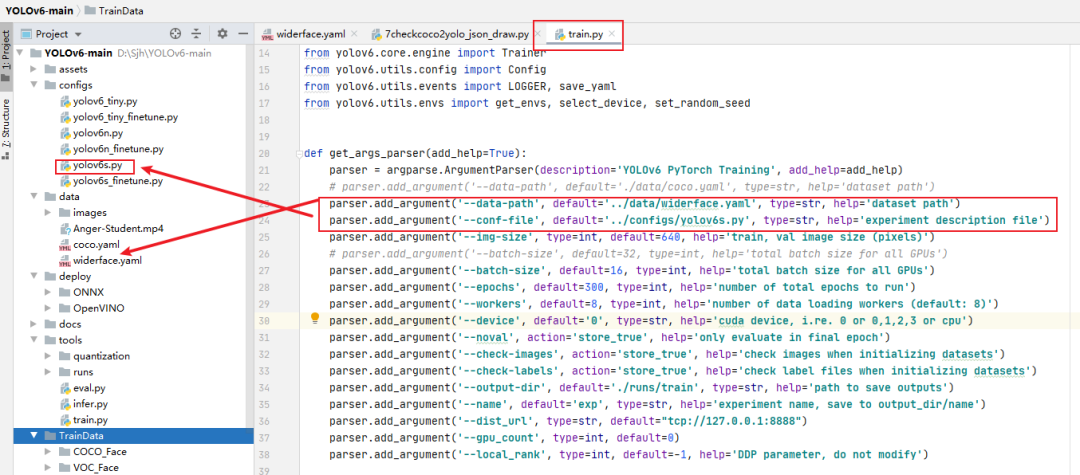
Task: Click the '--batch-size' default=16 code line
Action: tap(632, 271)
